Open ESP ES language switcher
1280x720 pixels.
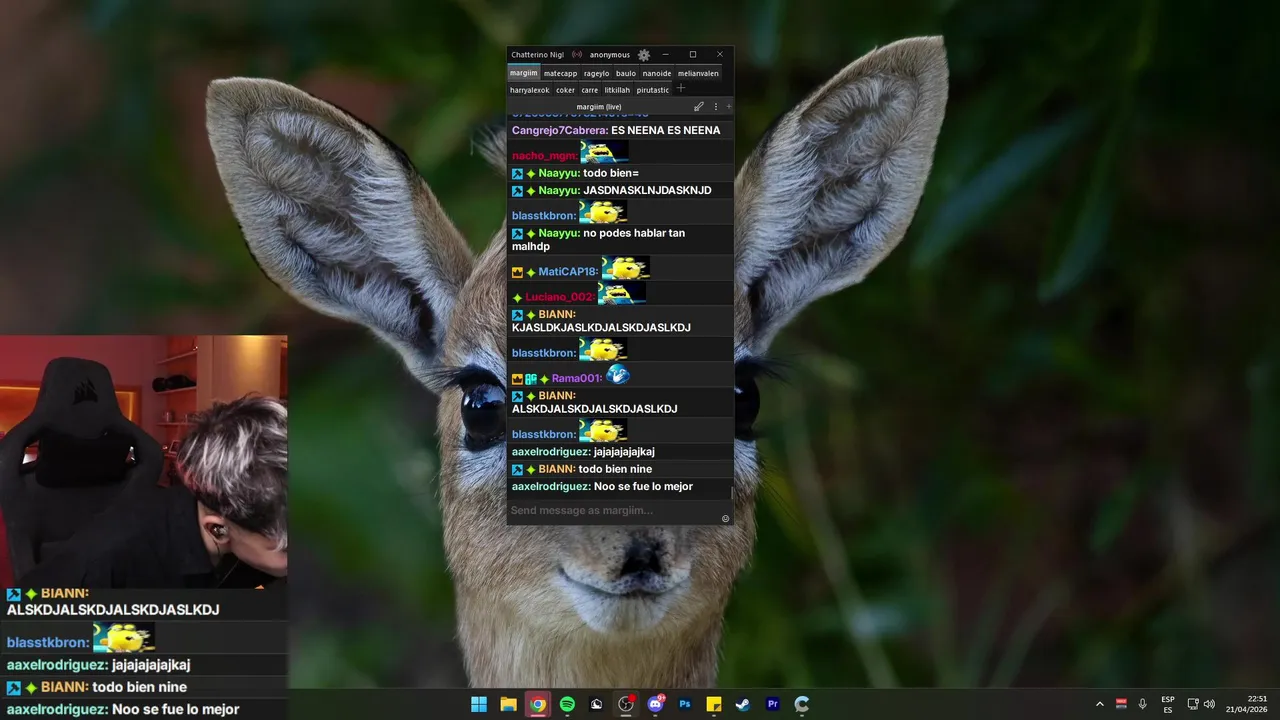point(1168,704)
